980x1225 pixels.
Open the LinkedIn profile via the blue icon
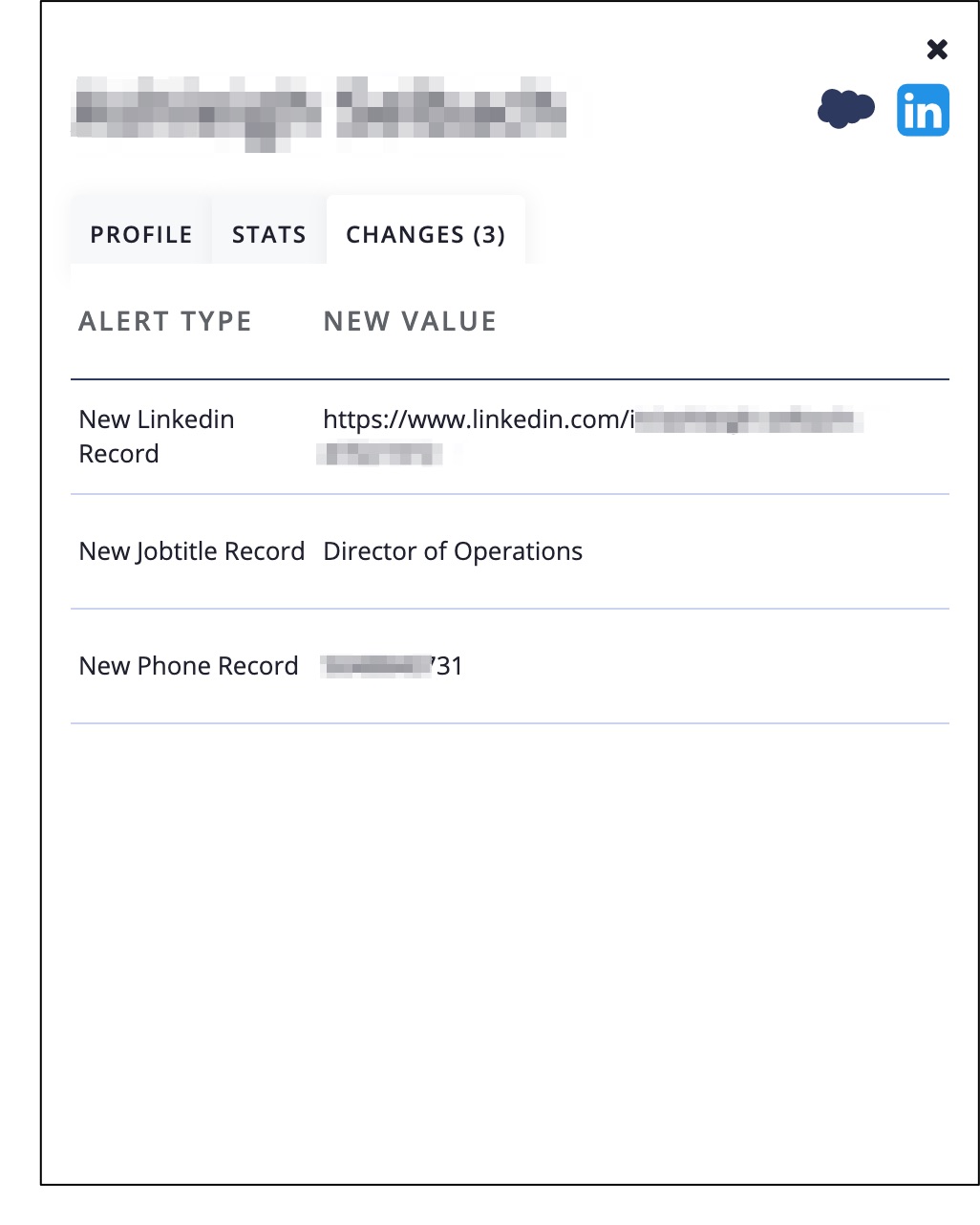point(923,110)
